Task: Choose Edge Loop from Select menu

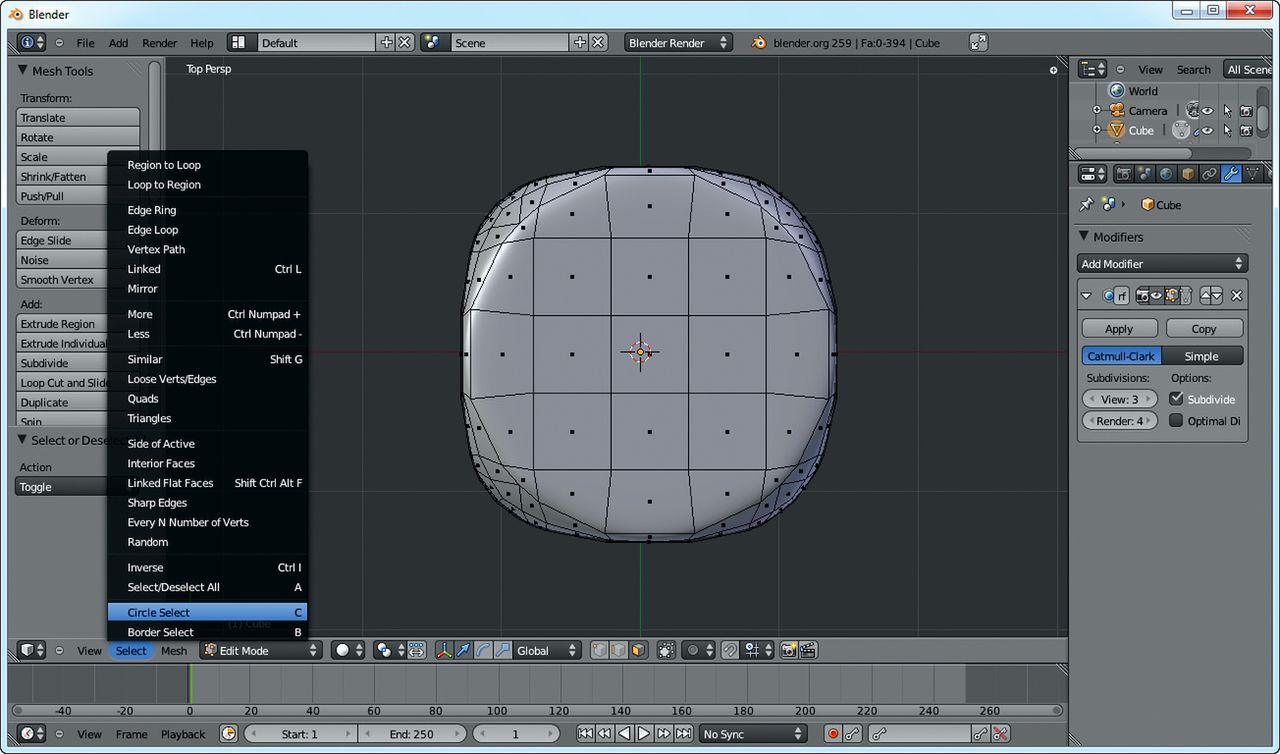Action: (x=207, y=230)
